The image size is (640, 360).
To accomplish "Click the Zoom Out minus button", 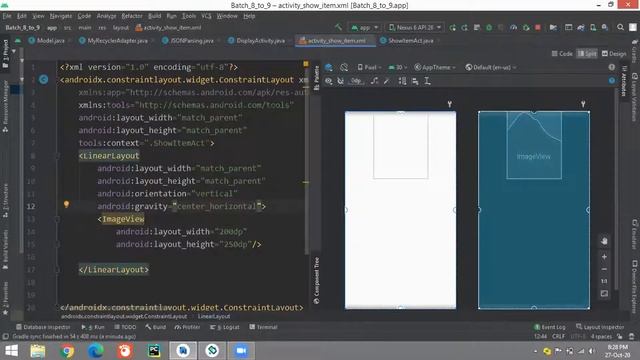I will tap(604, 269).
